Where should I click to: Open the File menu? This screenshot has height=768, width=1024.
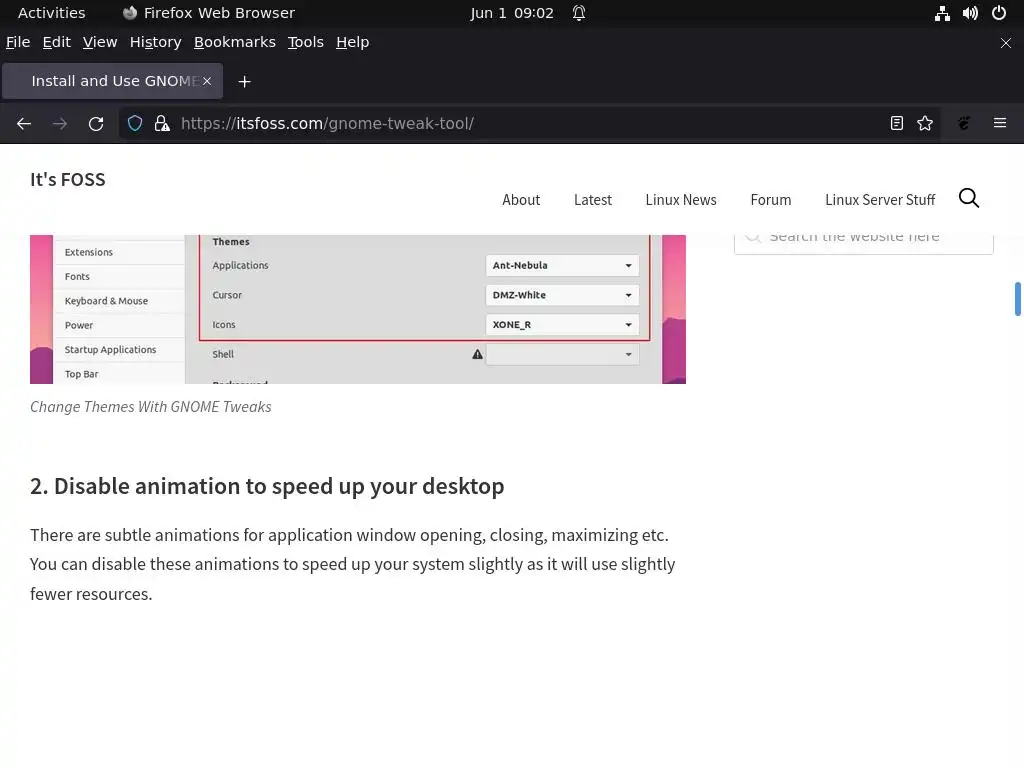[18, 42]
